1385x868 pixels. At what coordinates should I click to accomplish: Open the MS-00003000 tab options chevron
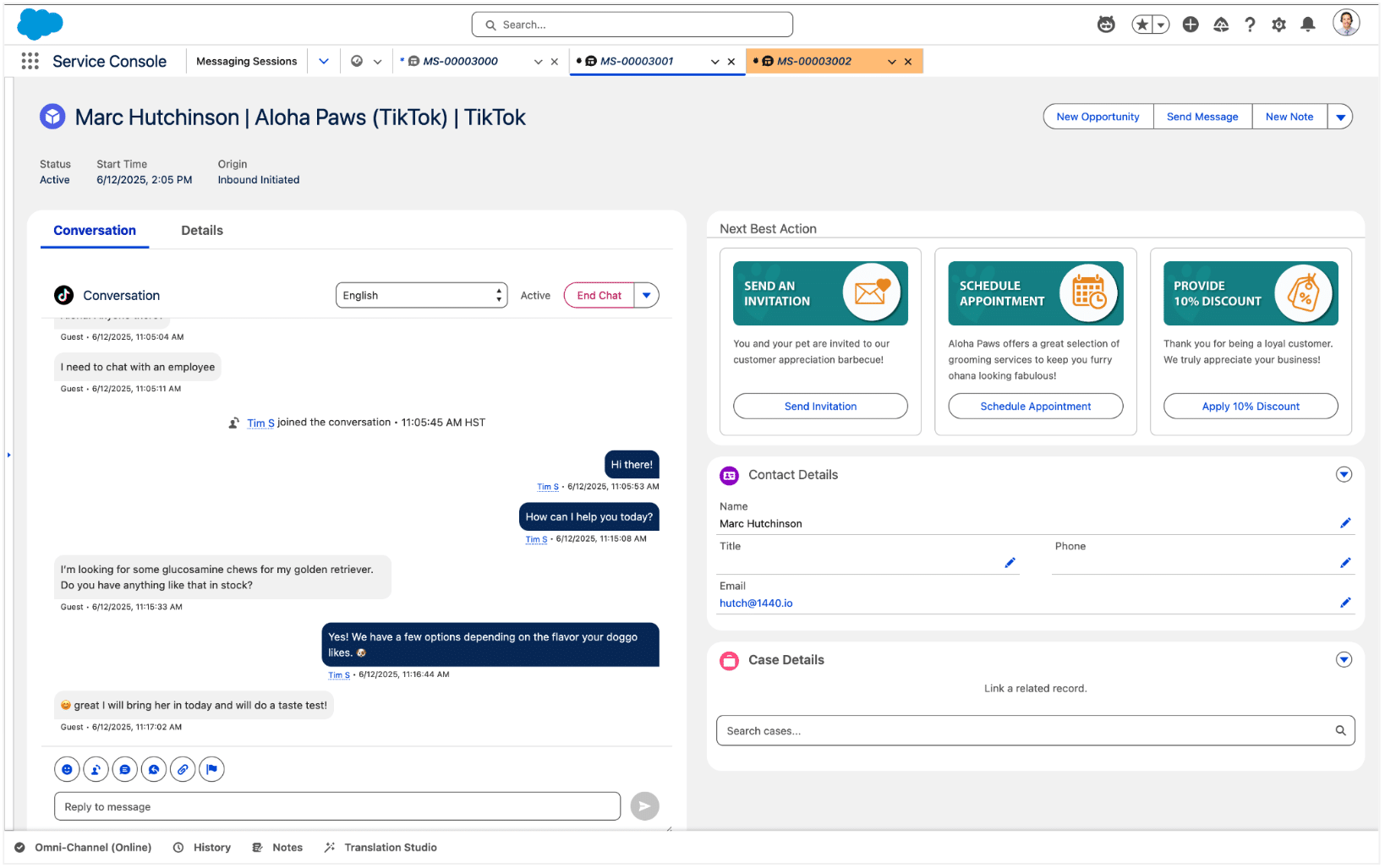(538, 62)
